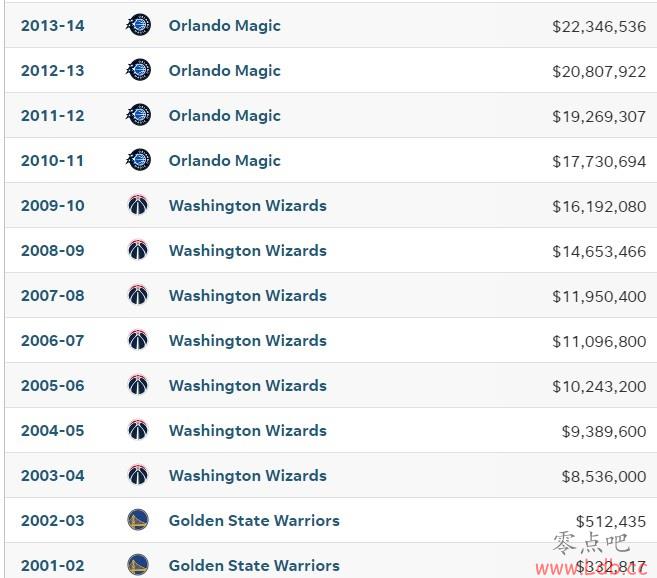Open the Orlando Magic link for 2012-13
The width and height of the screenshot is (657, 578).
coord(224,70)
